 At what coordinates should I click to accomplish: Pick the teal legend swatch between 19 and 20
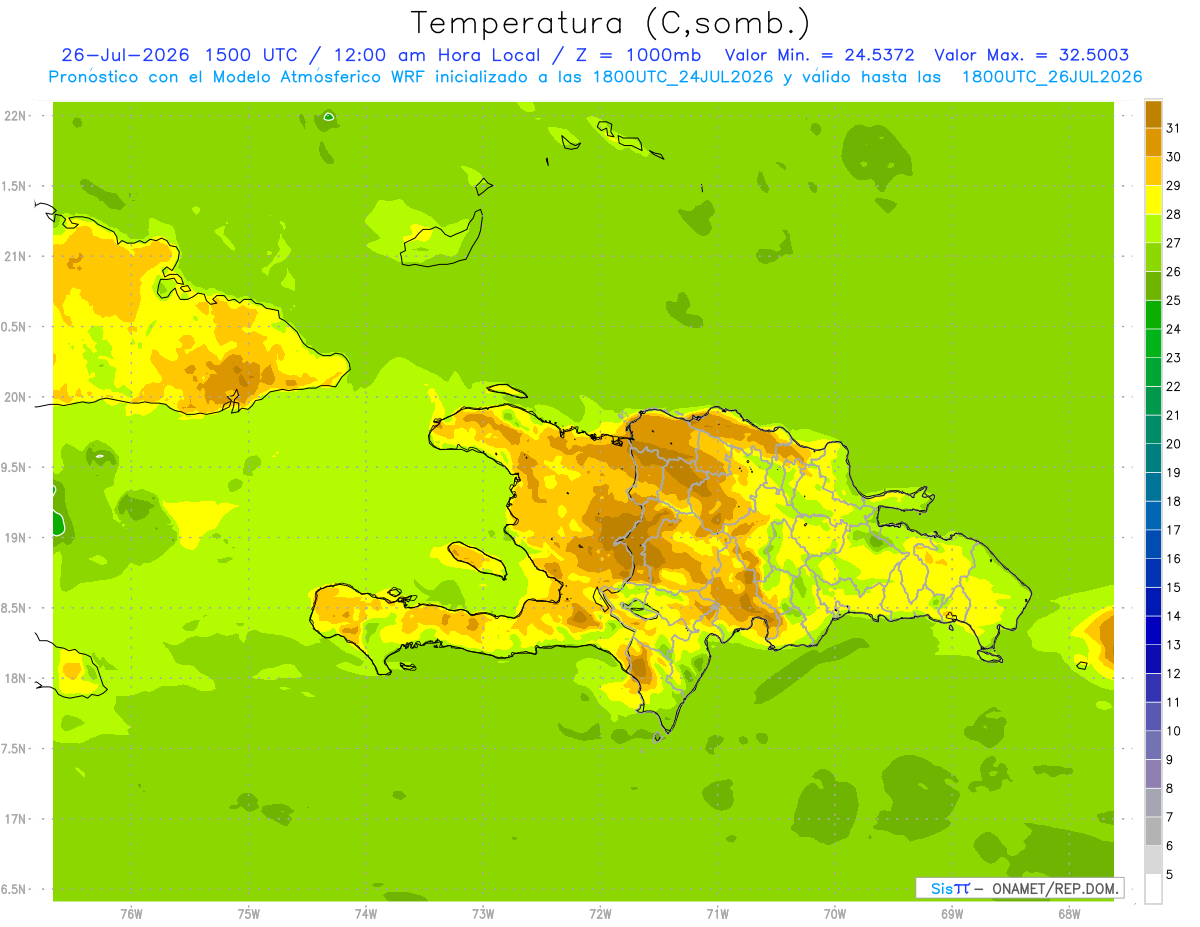click(x=1153, y=458)
